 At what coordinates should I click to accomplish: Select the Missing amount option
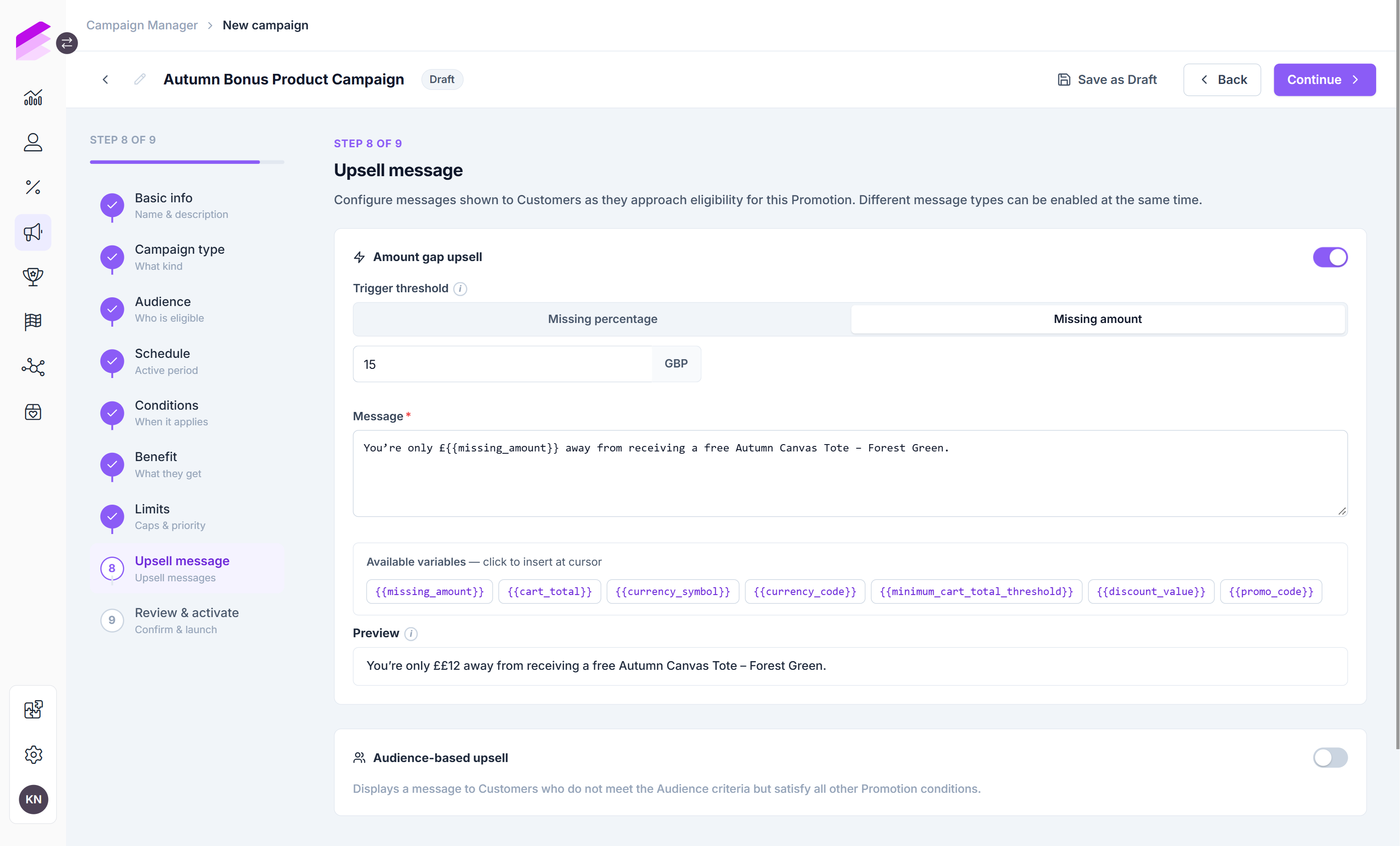tap(1097, 319)
